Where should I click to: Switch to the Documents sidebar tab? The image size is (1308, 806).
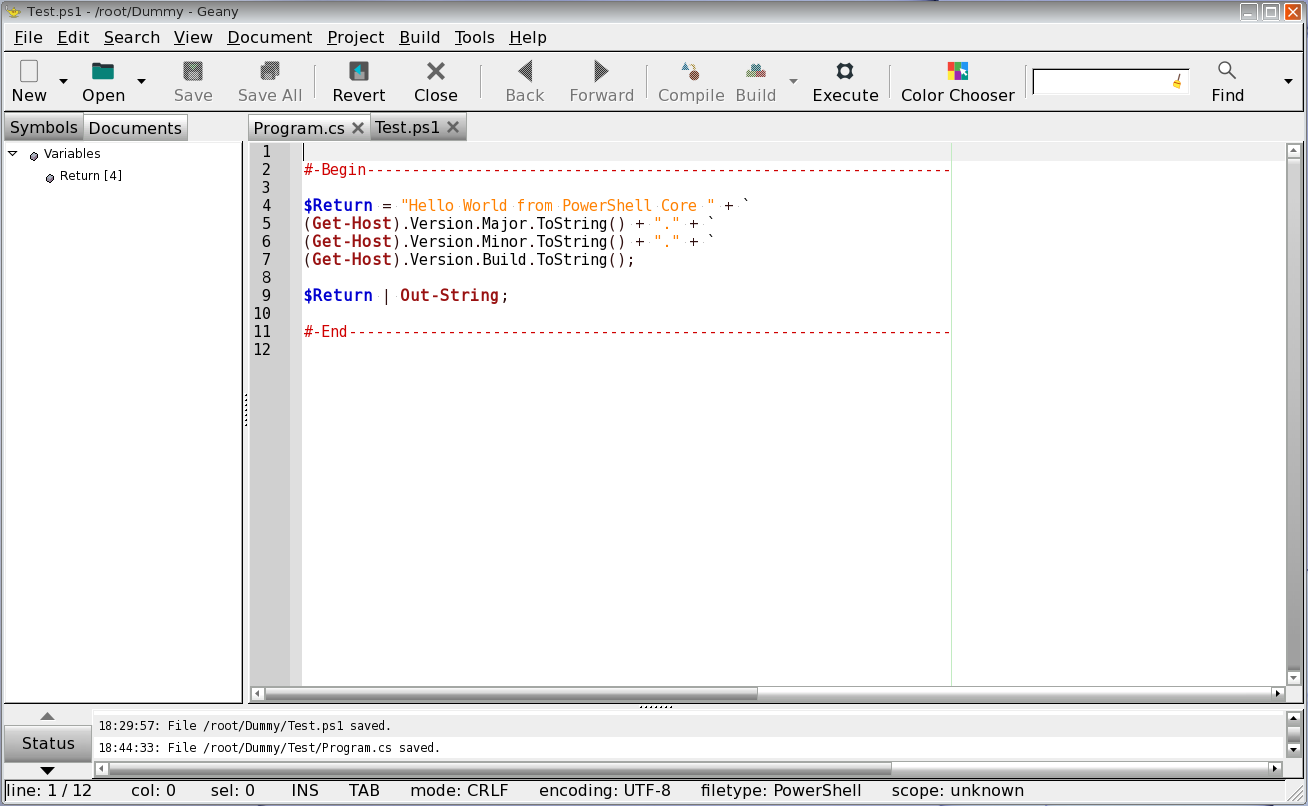(135, 128)
